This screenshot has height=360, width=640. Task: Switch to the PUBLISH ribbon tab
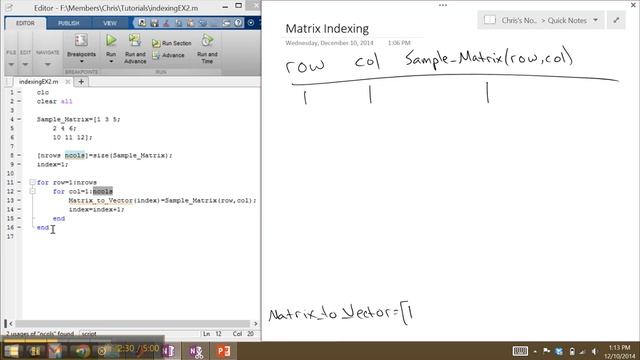69,23
